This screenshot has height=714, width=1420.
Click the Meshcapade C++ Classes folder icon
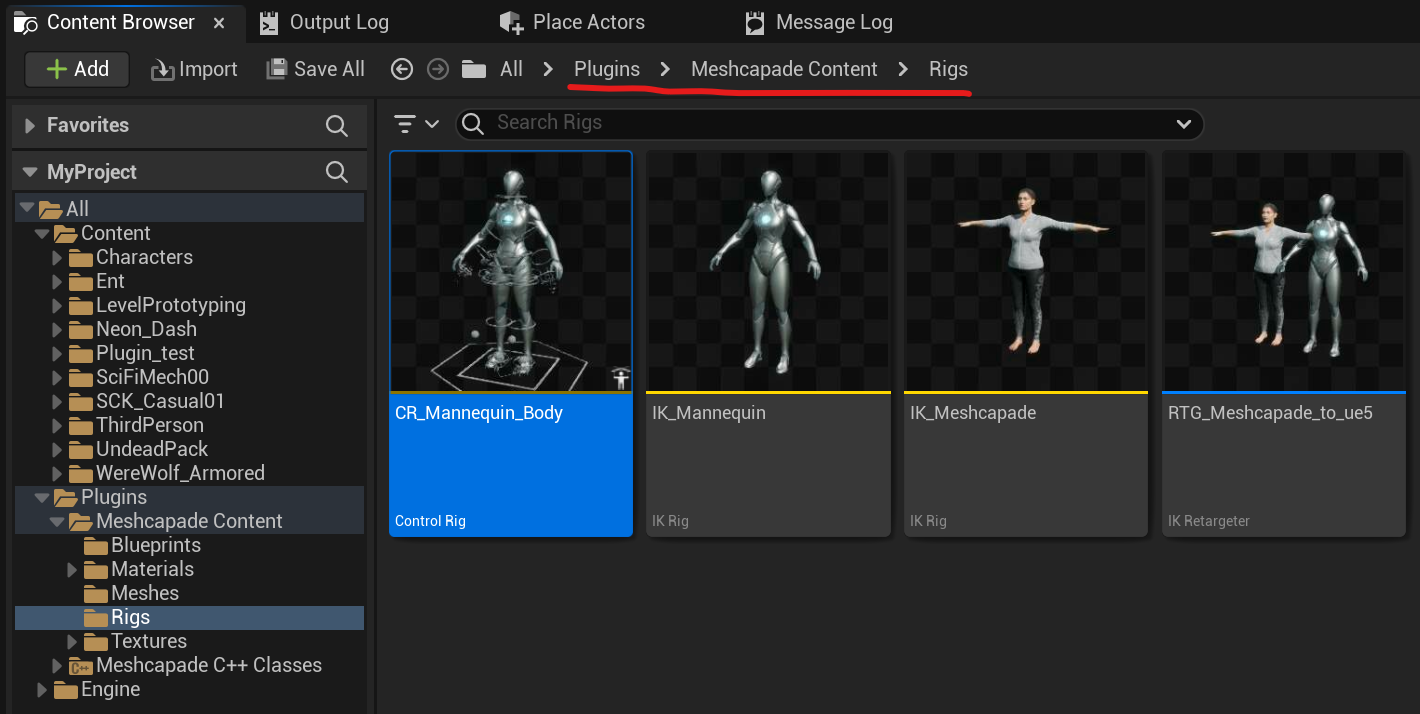tap(80, 666)
